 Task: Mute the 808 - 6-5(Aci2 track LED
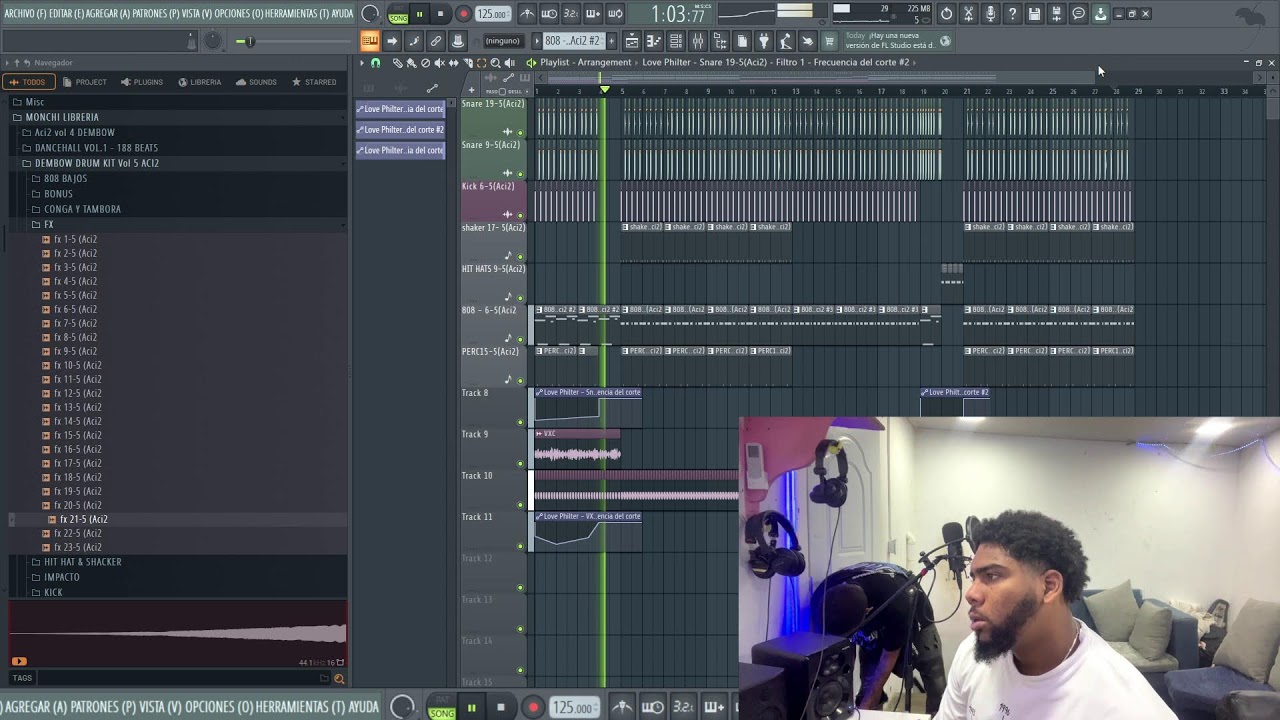[520, 339]
